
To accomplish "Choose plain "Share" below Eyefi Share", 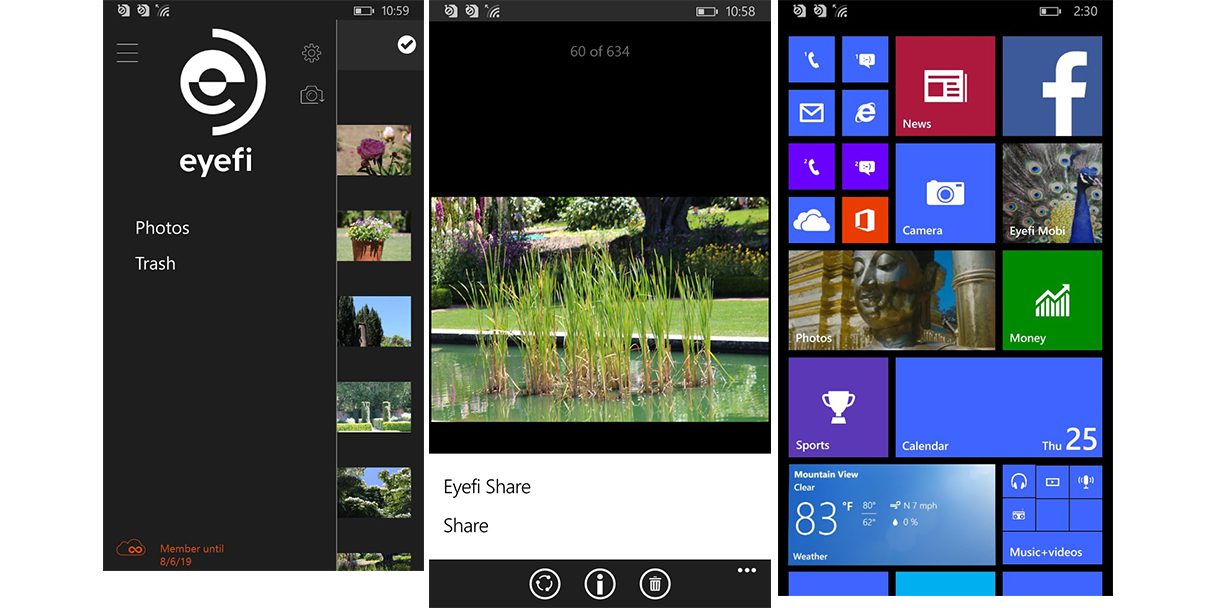I will pyautogui.click(x=466, y=526).
